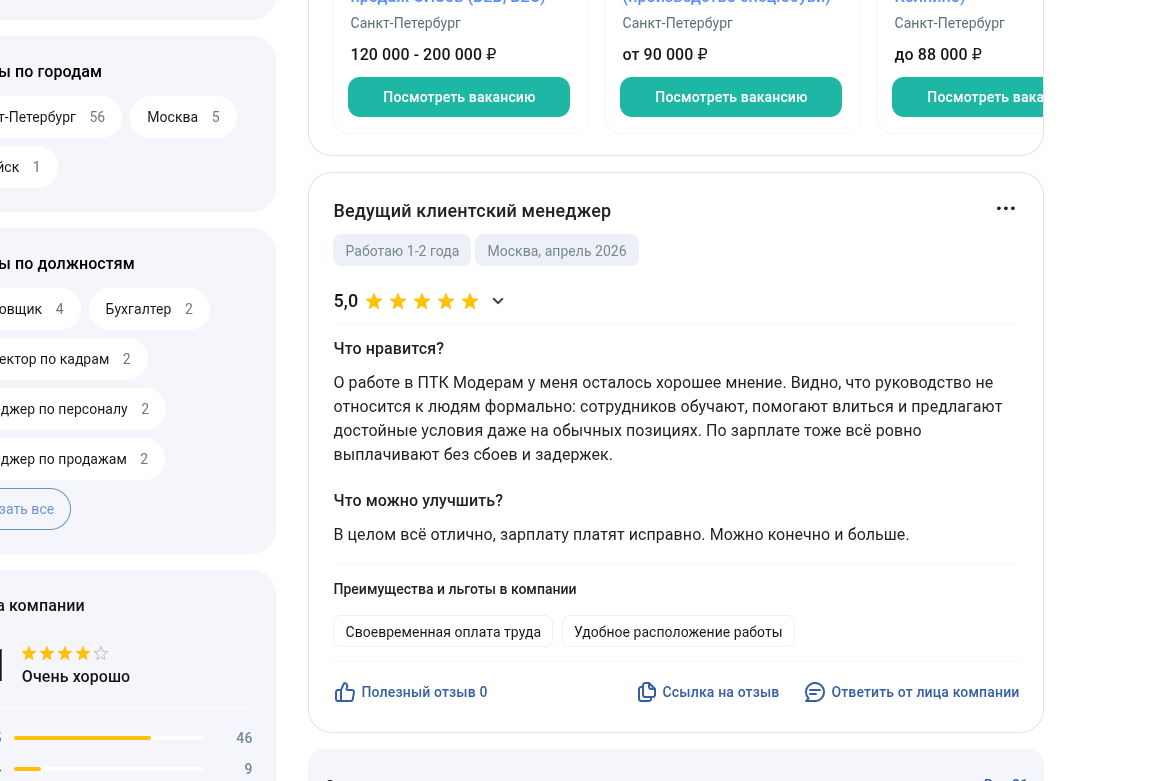
Task: Expand the full positions list filter
Action: tap(30, 509)
